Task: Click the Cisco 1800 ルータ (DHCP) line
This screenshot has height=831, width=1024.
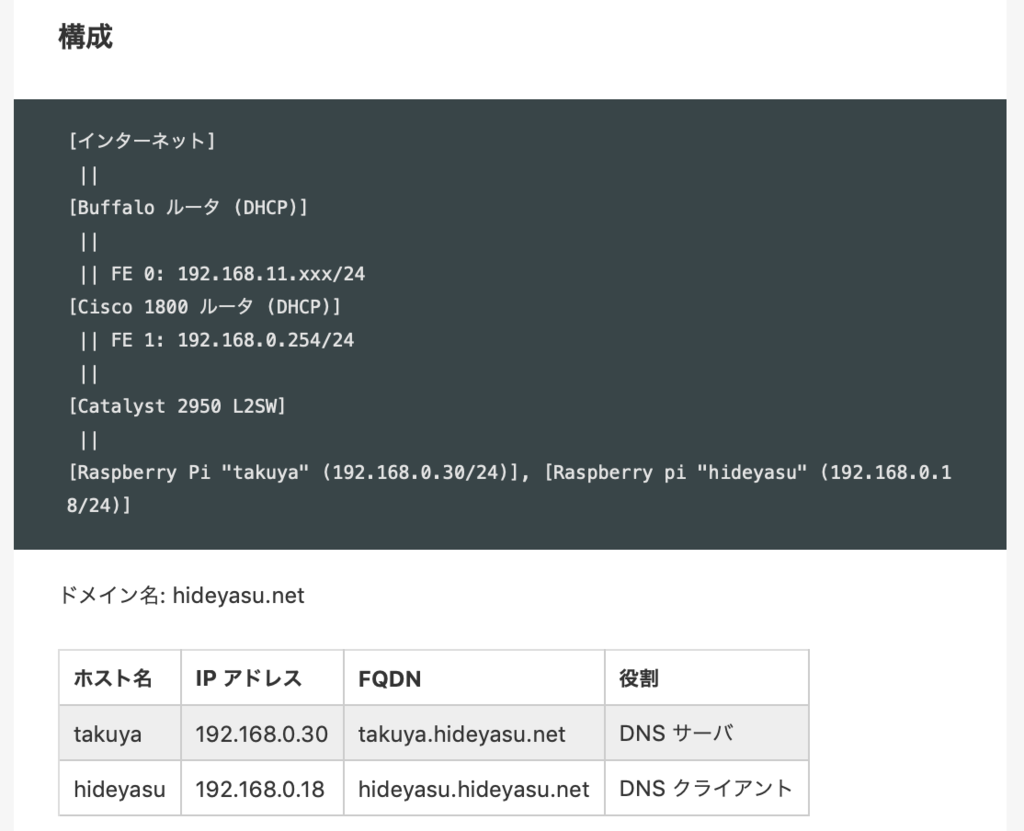Action: click(204, 306)
